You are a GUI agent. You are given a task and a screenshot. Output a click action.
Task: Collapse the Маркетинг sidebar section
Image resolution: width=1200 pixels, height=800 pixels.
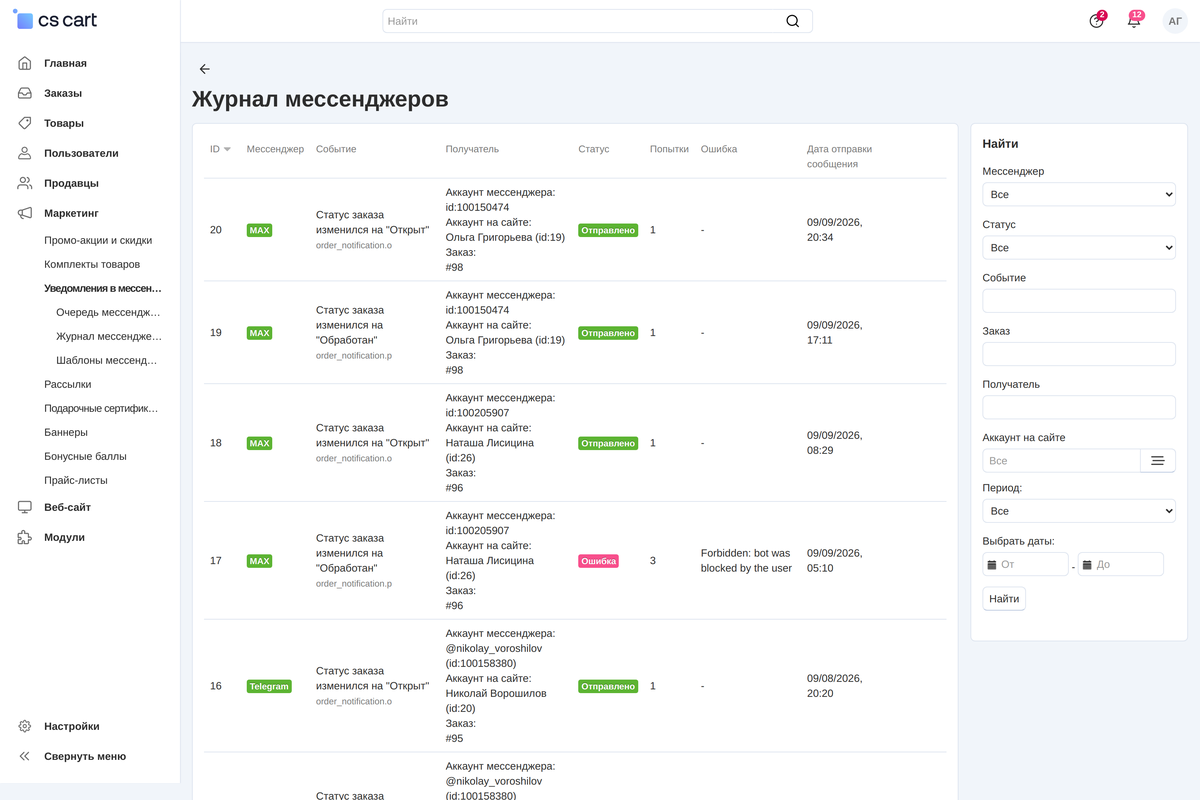click(71, 213)
